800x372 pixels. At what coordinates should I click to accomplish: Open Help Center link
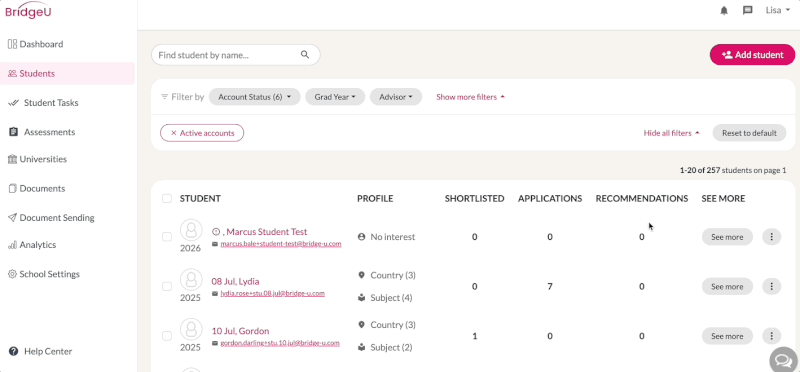coord(48,351)
